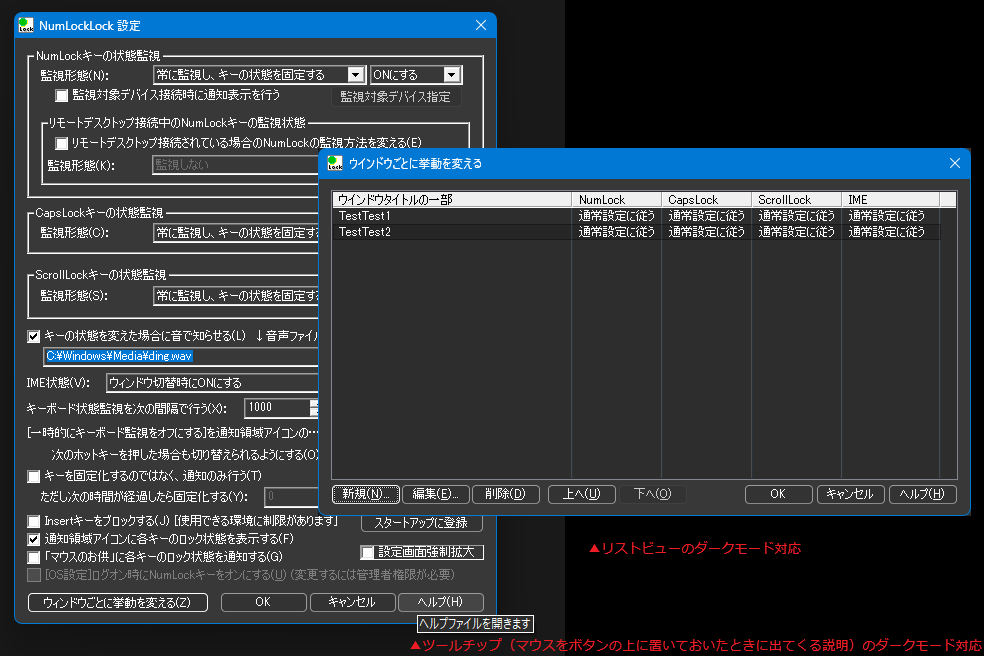This screenshot has width=984, height=656.
Task: Enable 監視対象デバイス接続時に通知表示を行う checkbox
Action: (x=62, y=96)
